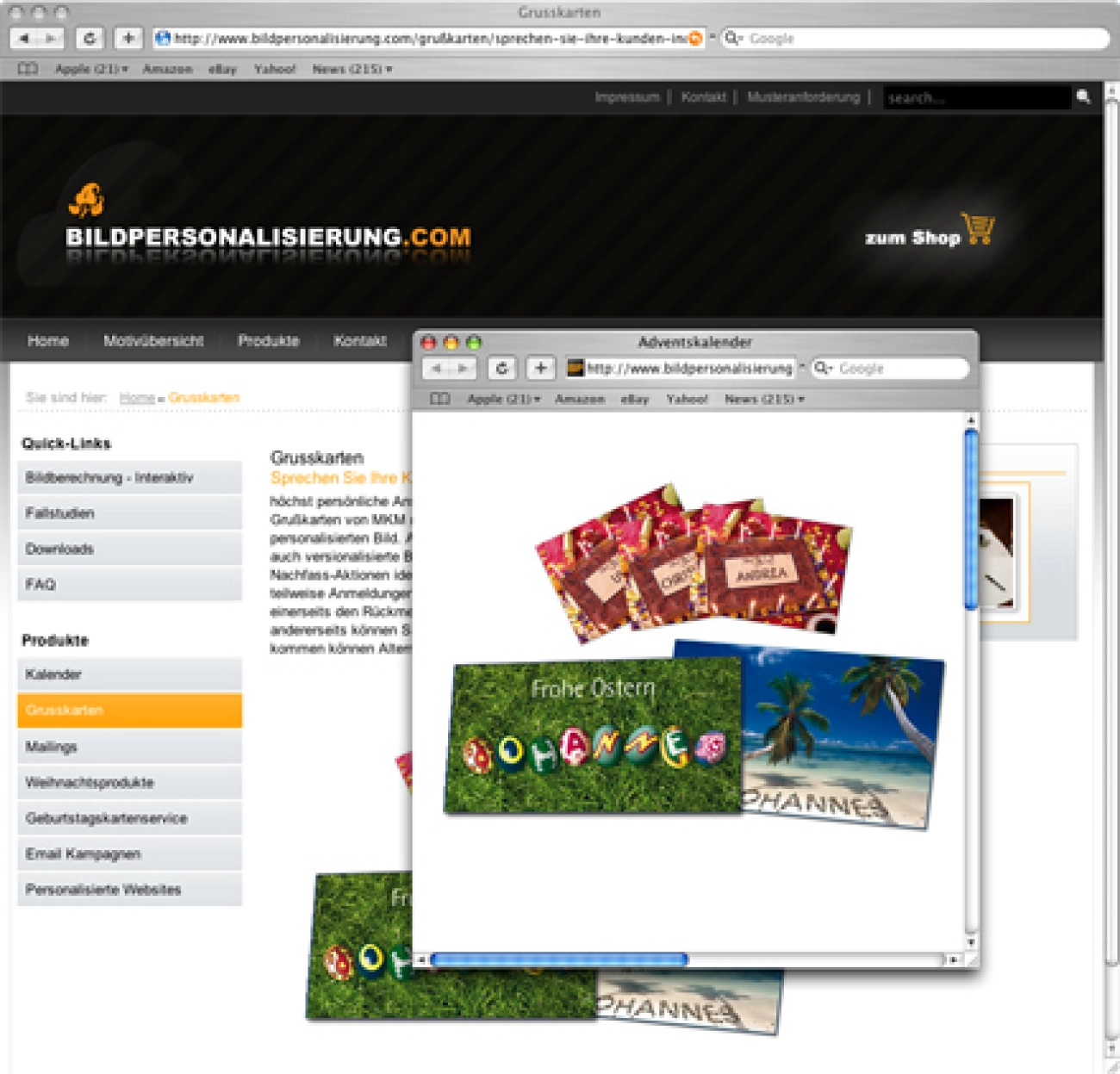Click the Impressum link in the top bar

tap(626, 97)
